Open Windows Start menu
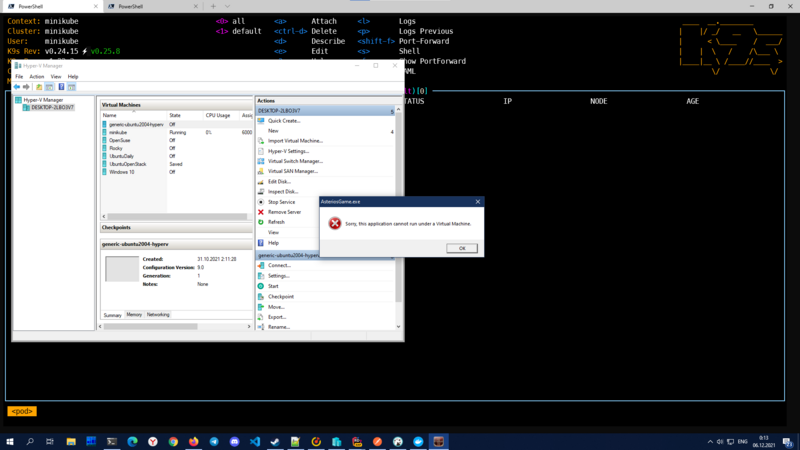The width and height of the screenshot is (800, 450). coord(10,442)
